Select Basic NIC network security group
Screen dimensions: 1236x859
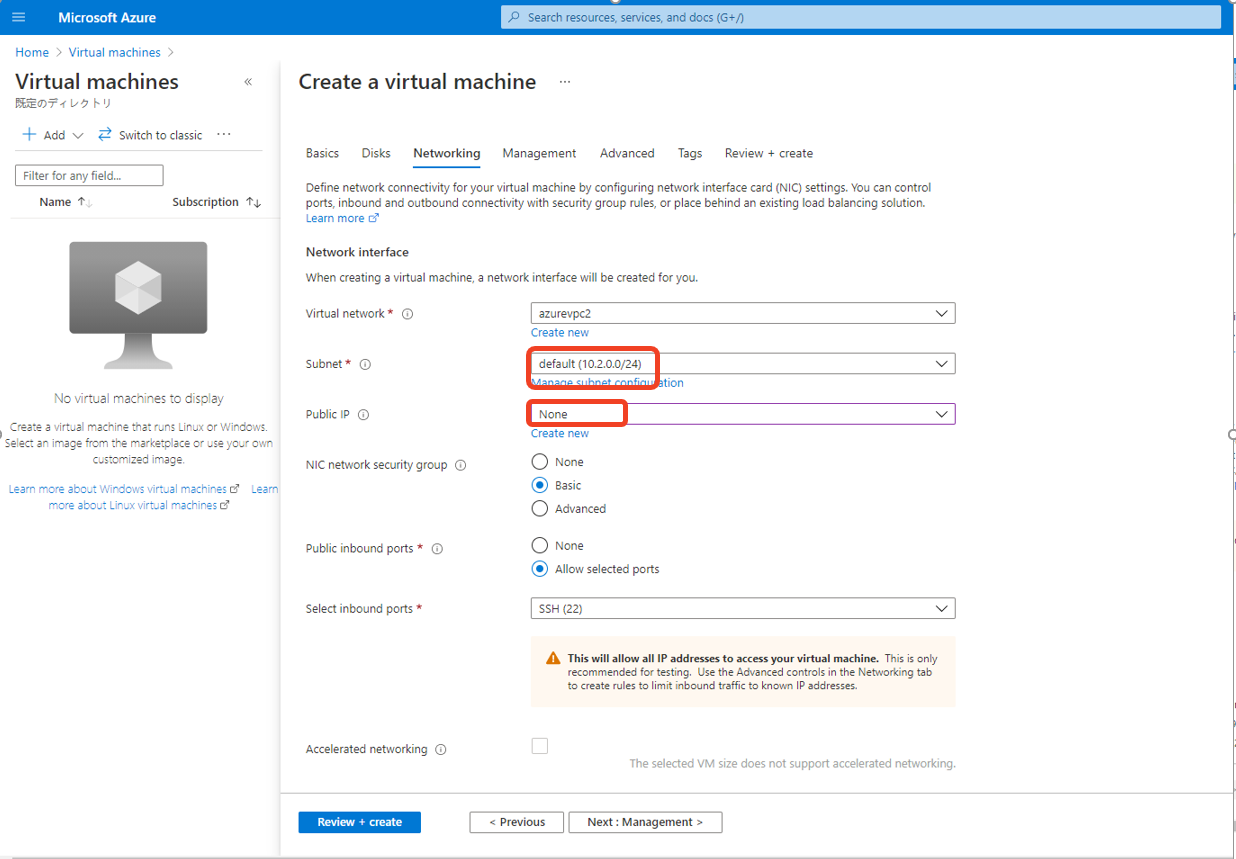tap(540, 485)
